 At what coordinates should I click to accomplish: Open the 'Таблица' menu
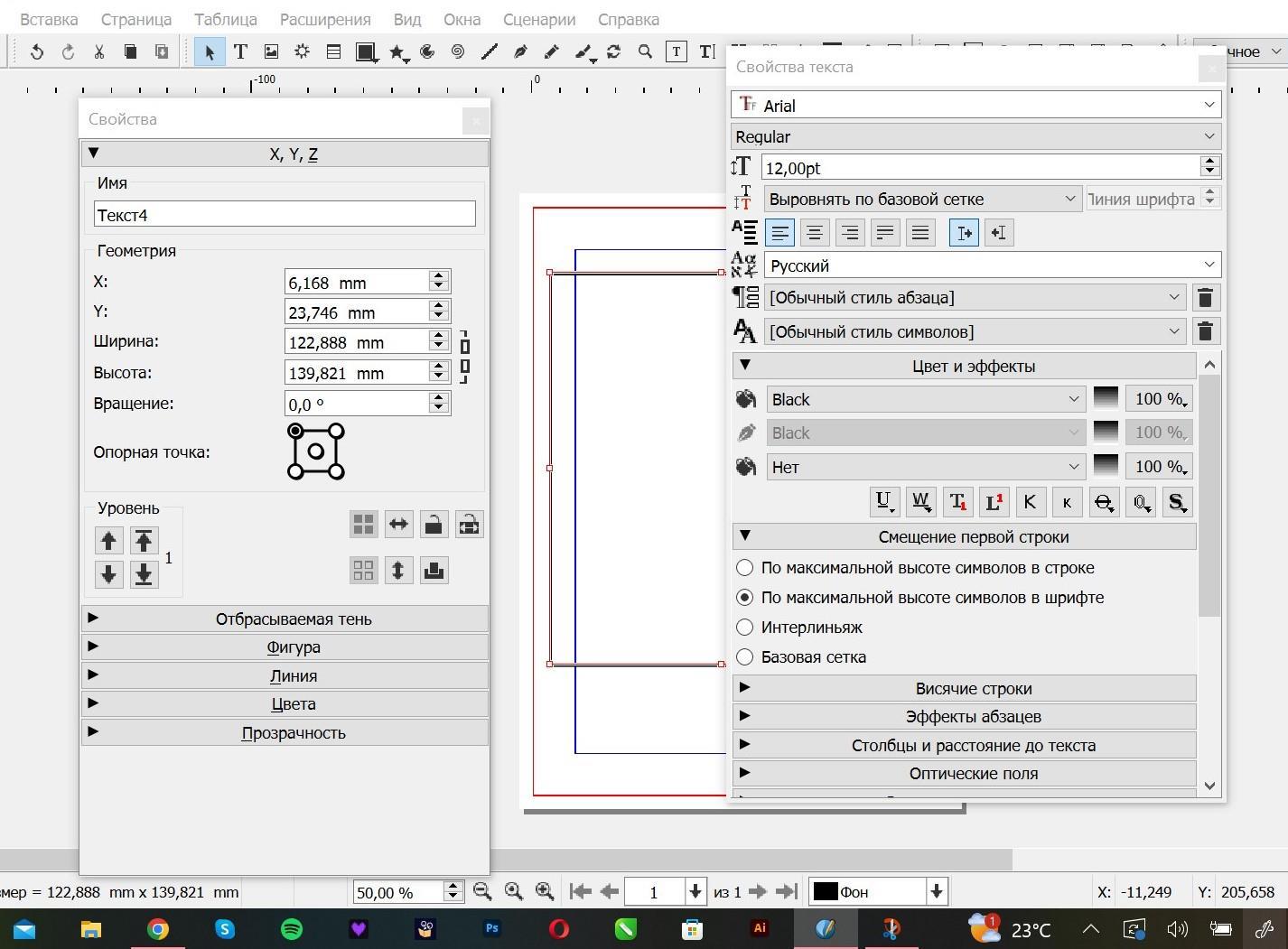pyautogui.click(x=225, y=19)
